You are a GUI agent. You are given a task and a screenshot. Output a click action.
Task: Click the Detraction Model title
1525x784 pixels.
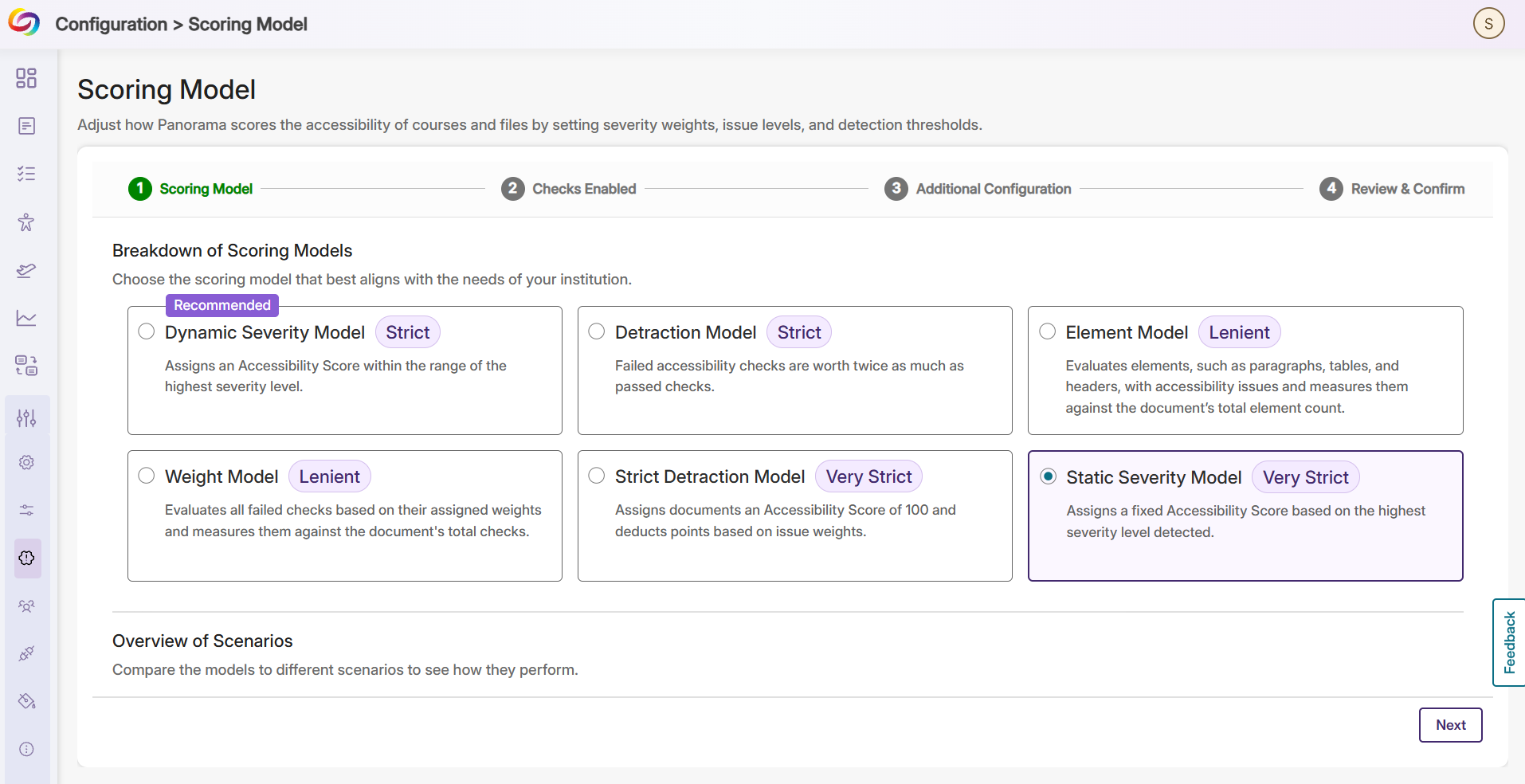tap(686, 332)
